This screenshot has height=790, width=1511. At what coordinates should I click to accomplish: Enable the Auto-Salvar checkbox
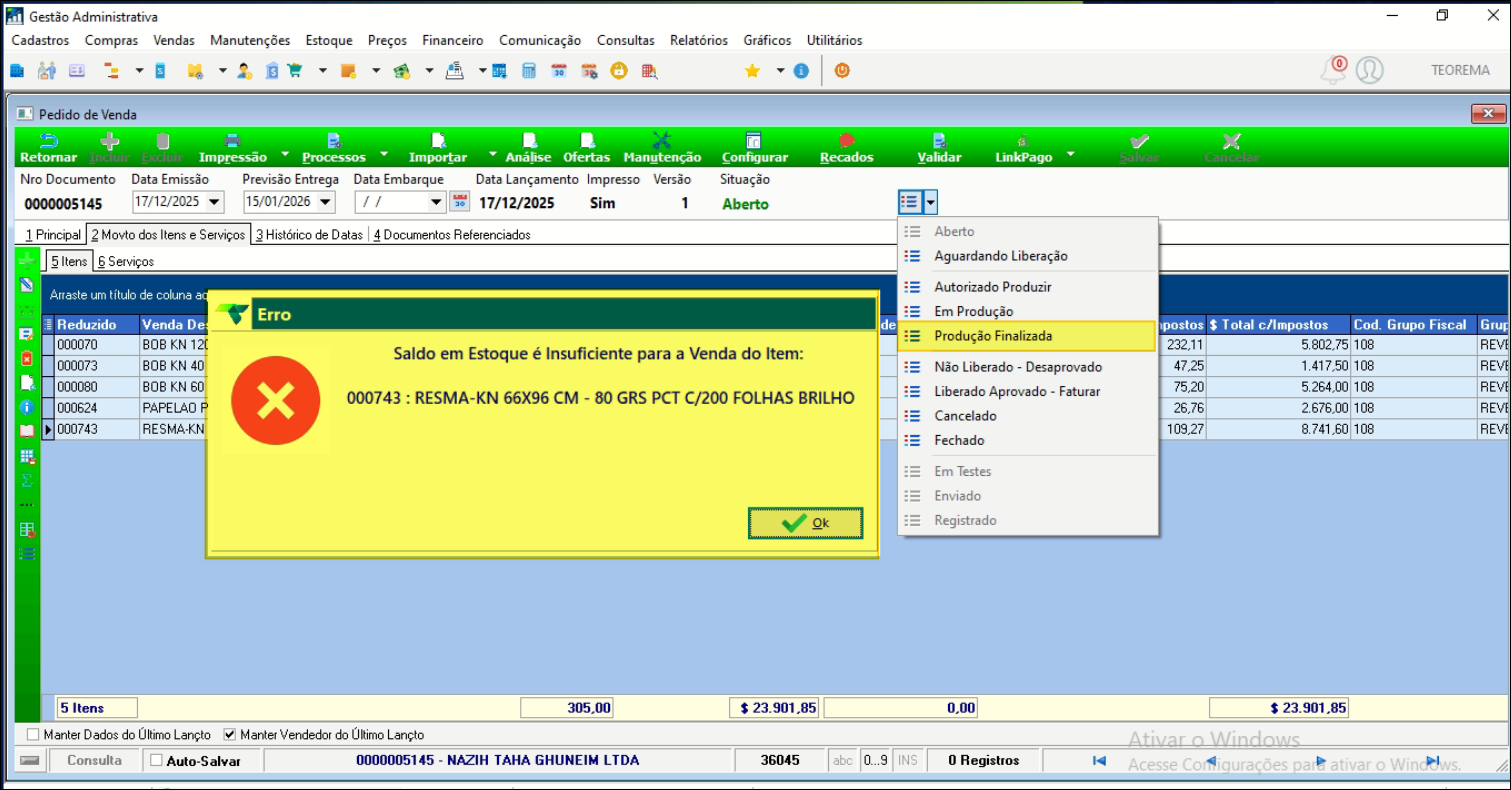(x=156, y=760)
